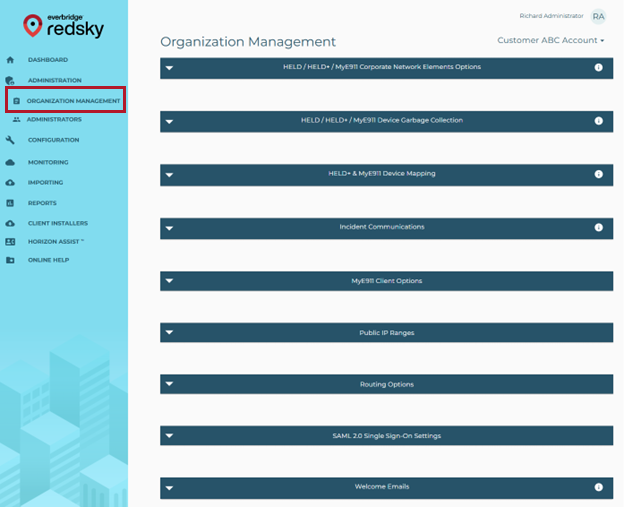Click the Administrators people icon

pos(16,119)
